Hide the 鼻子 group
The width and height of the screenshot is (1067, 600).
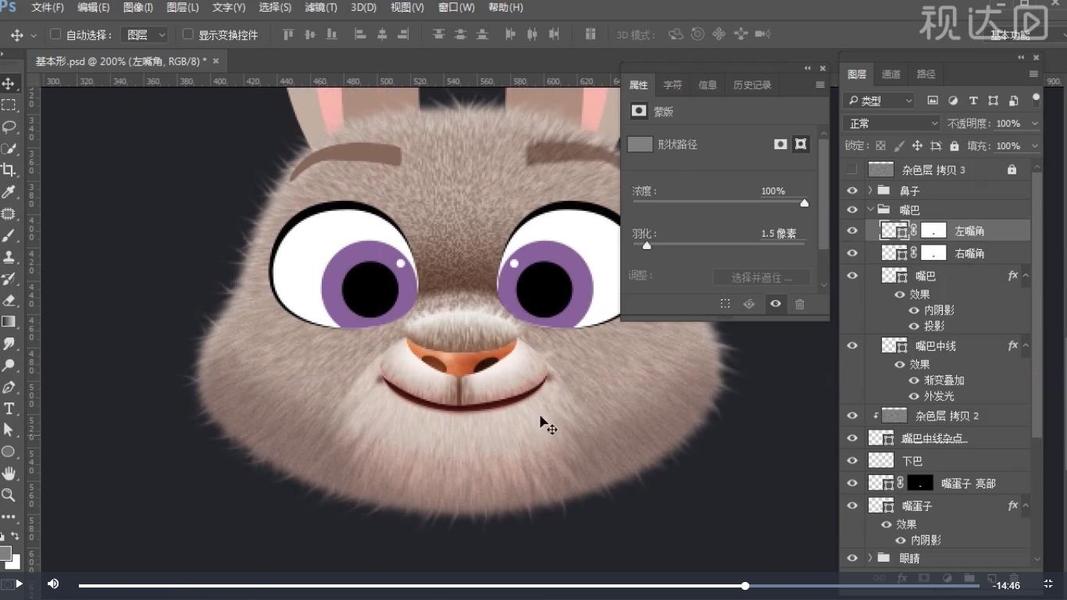click(852, 190)
